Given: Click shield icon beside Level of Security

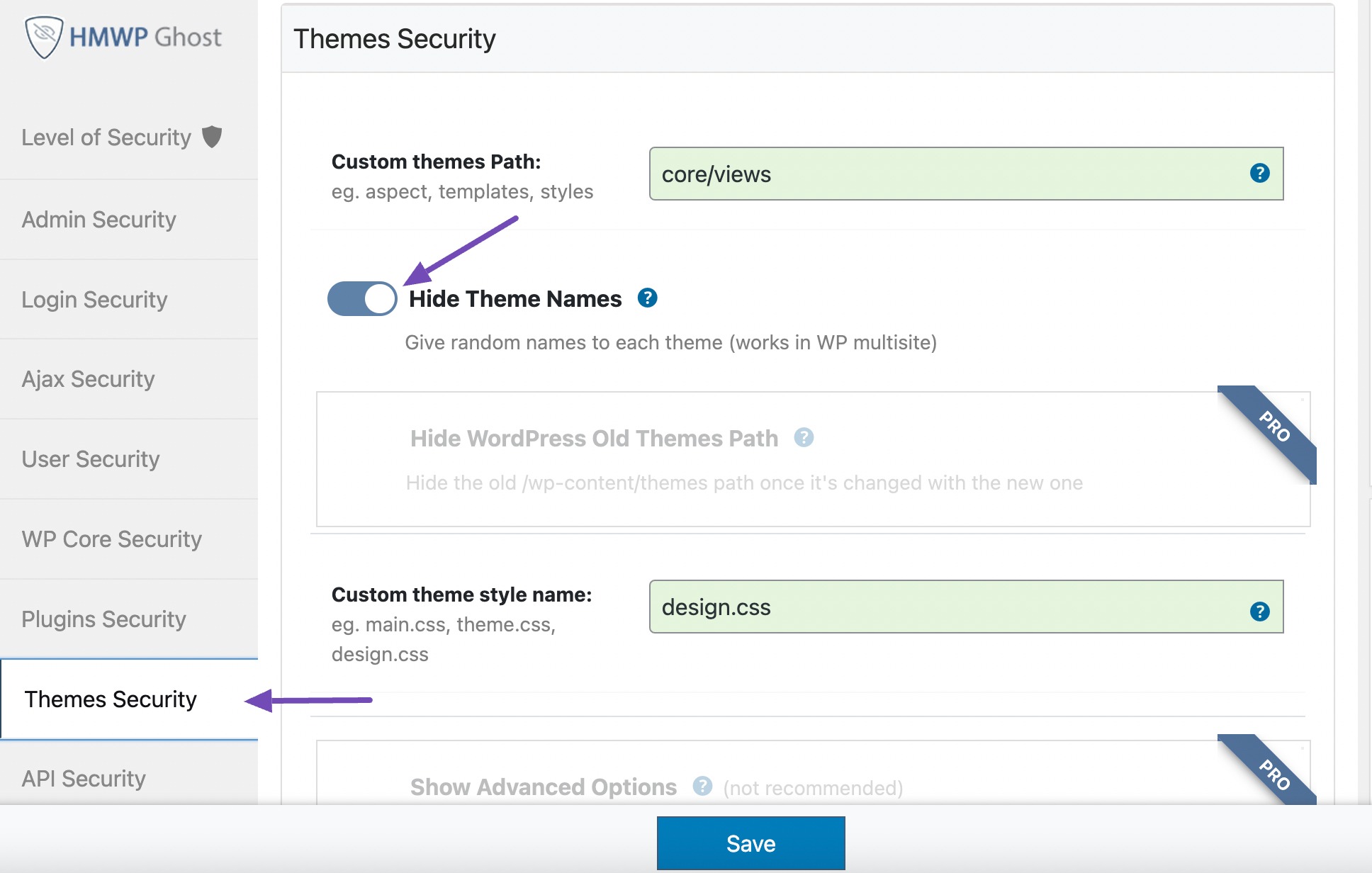Looking at the screenshot, I should (213, 136).
